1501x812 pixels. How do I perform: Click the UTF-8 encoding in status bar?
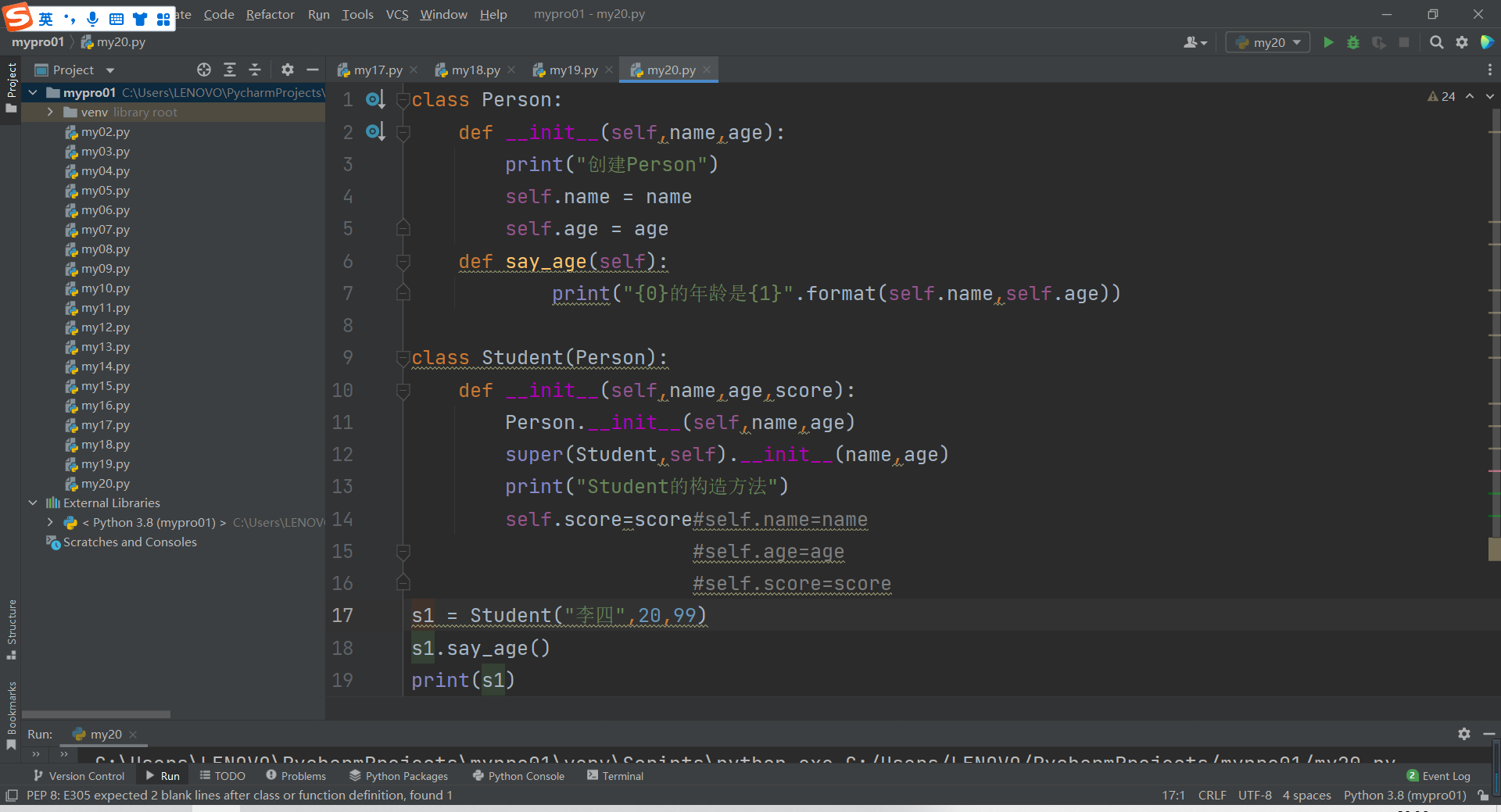coord(1255,796)
